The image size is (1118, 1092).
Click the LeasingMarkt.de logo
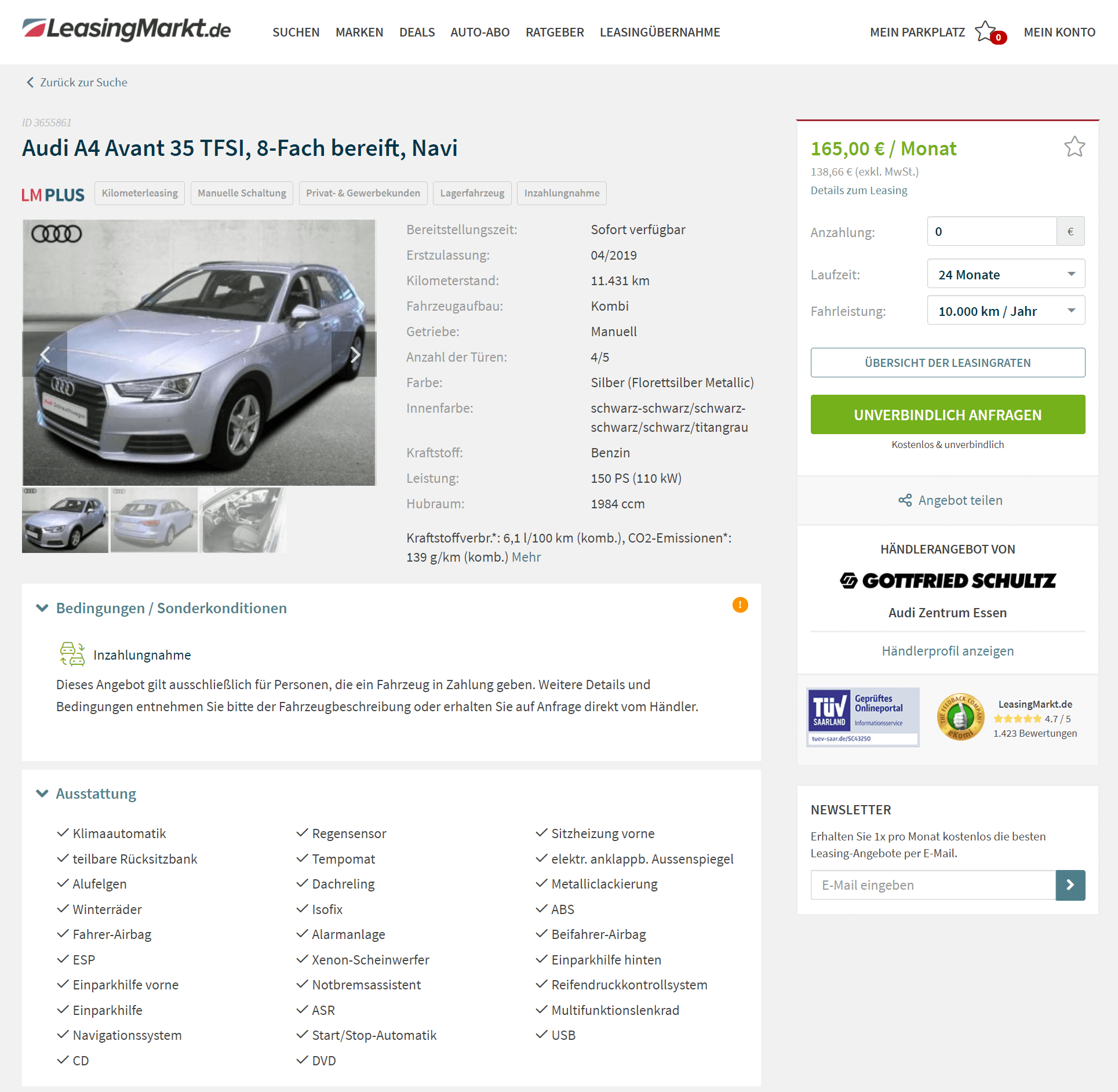pyautogui.click(x=126, y=30)
